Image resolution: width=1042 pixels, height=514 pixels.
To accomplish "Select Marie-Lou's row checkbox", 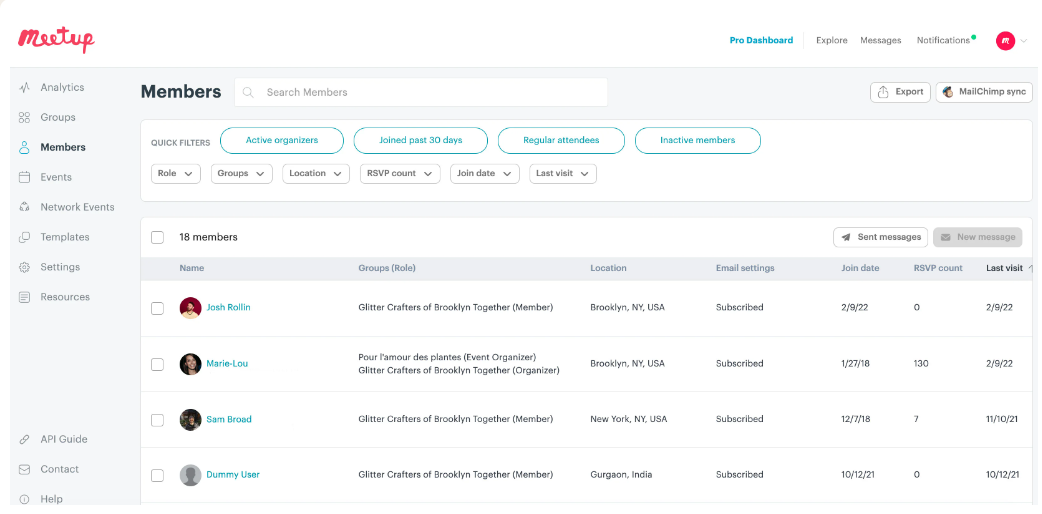I will point(157,364).
